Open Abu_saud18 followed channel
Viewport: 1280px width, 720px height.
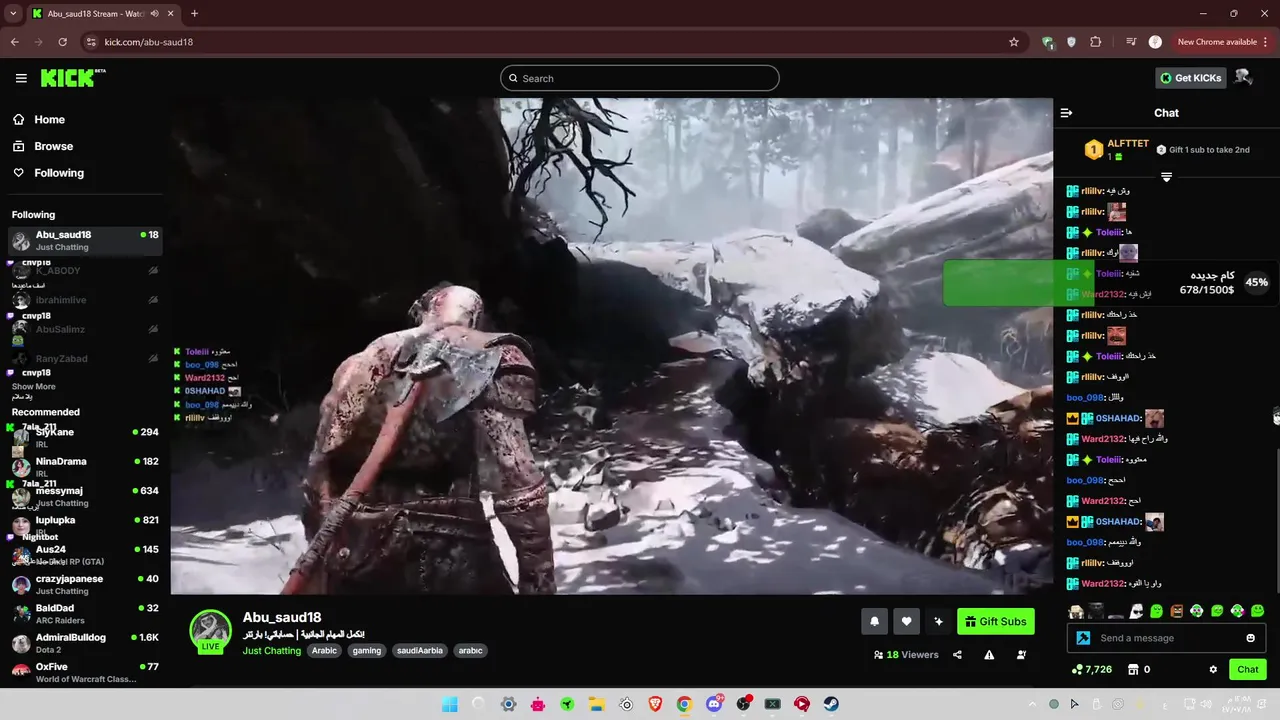[x=85, y=240]
